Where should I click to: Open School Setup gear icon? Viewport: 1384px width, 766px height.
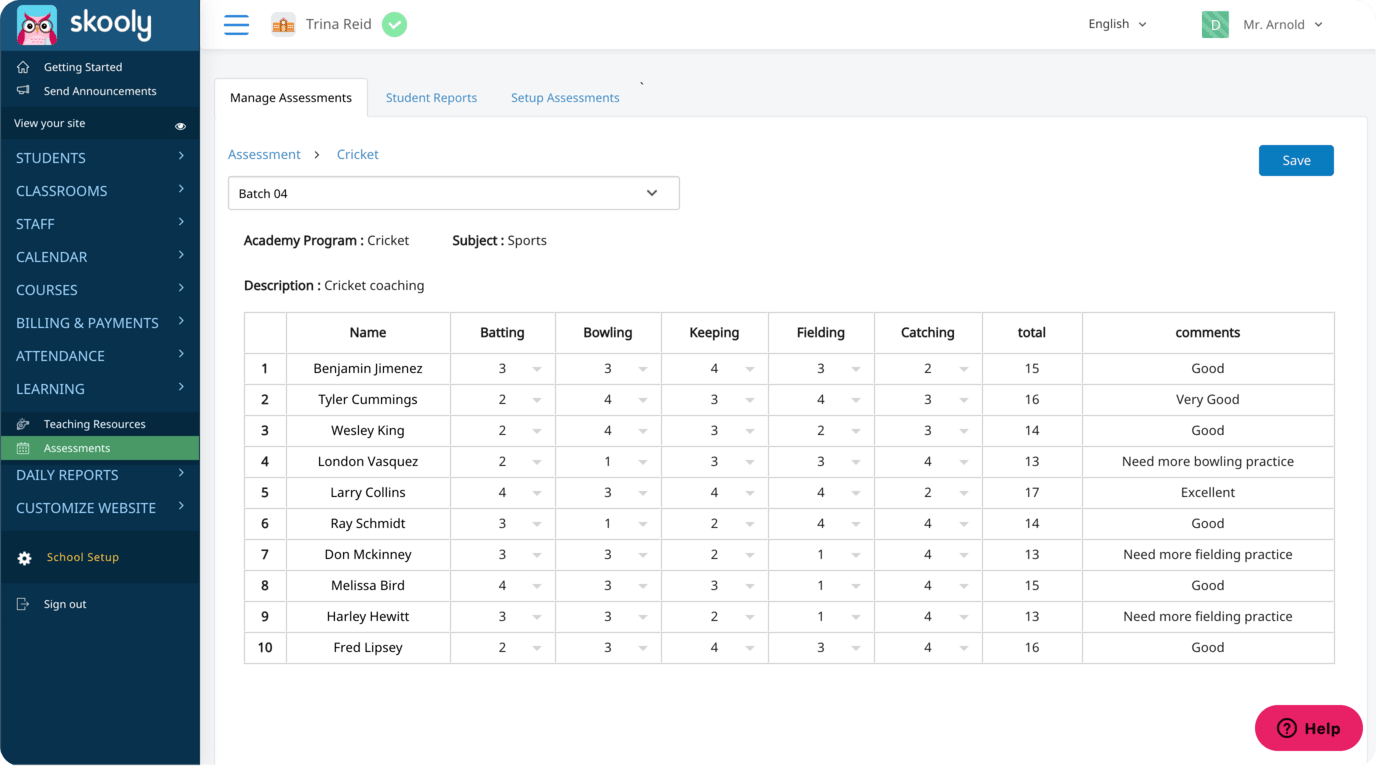click(24, 558)
